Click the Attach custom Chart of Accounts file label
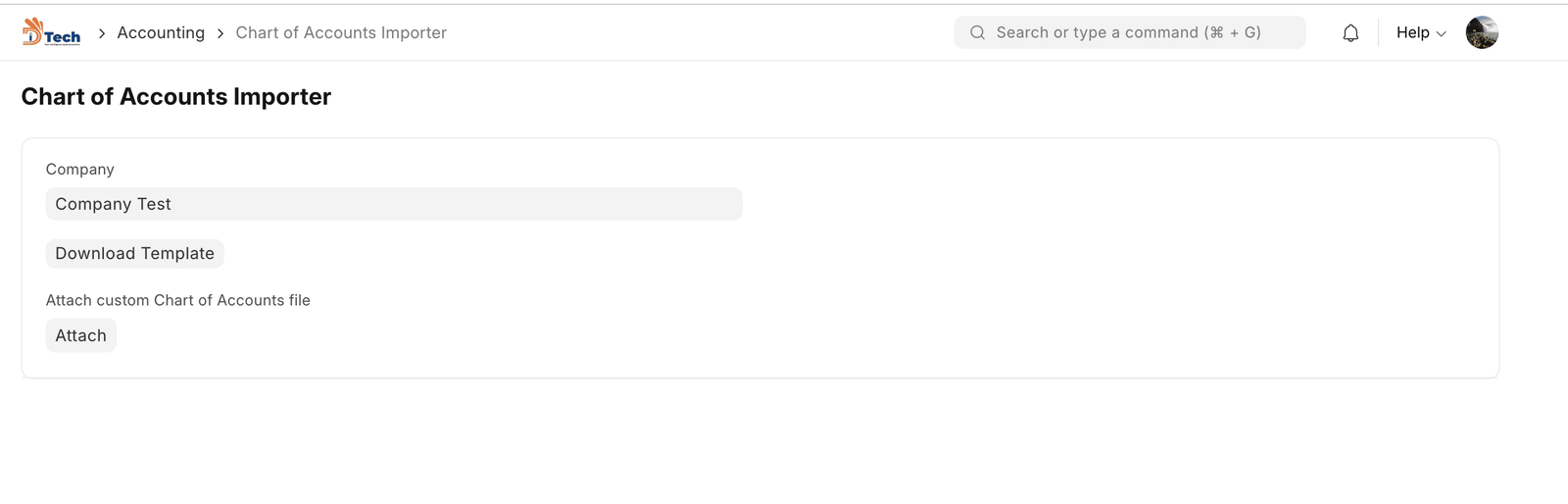This screenshot has height=504, width=1568. point(177,300)
